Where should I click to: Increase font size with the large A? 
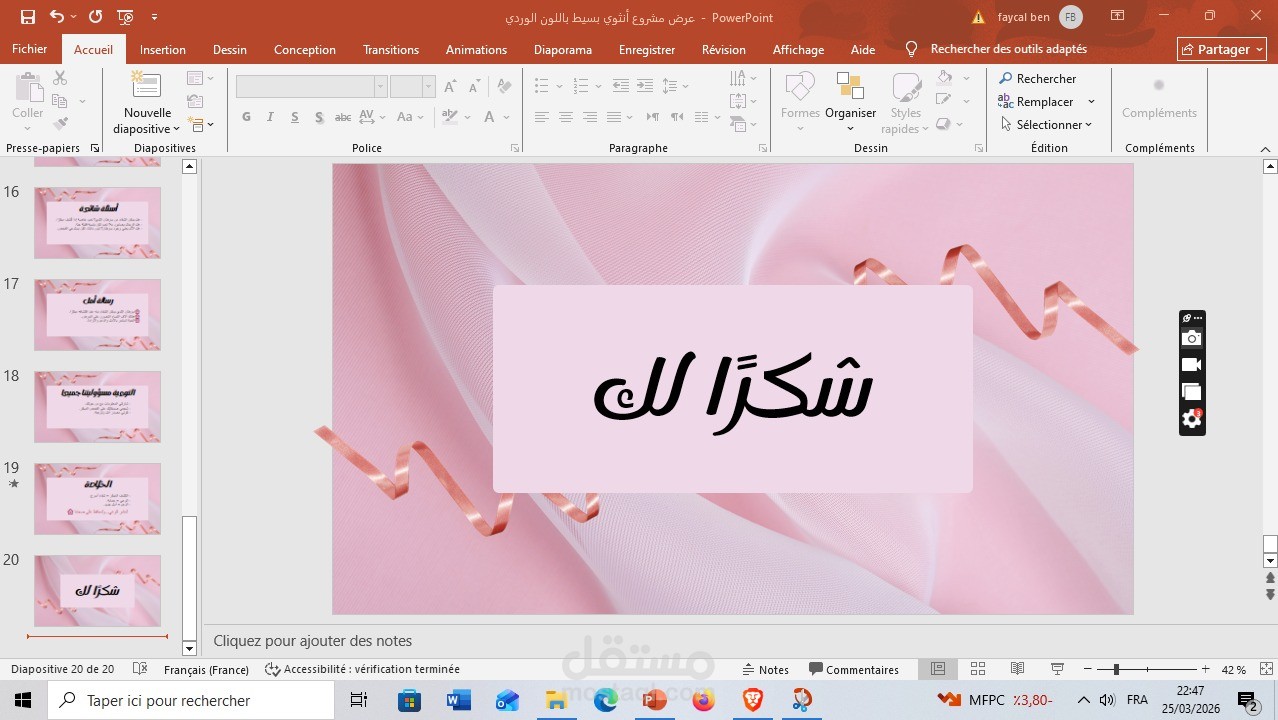tap(450, 86)
